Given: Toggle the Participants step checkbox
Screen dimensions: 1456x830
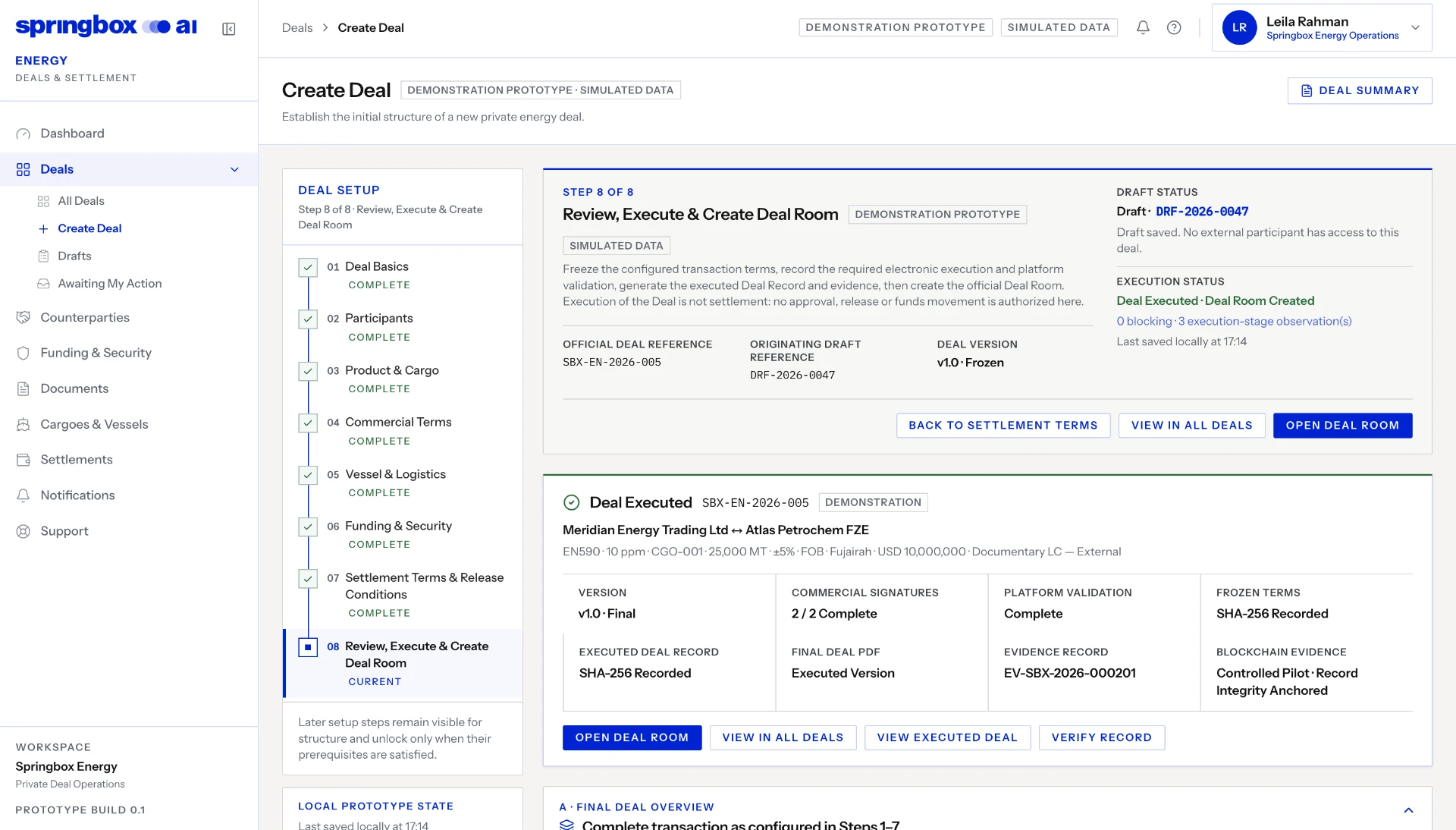Looking at the screenshot, I should (x=308, y=319).
